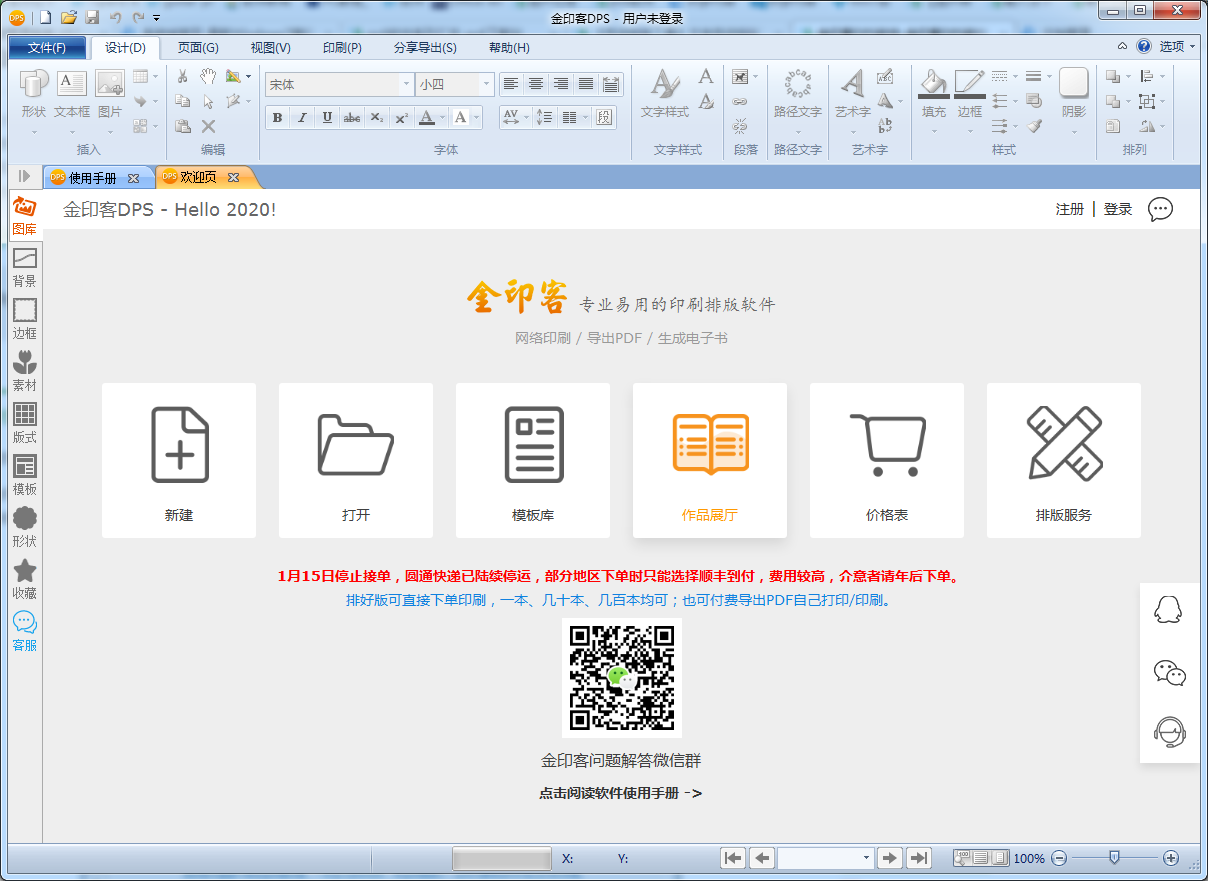Open the 价格表 price list cart card
The height and width of the screenshot is (881, 1208).
(887, 460)
